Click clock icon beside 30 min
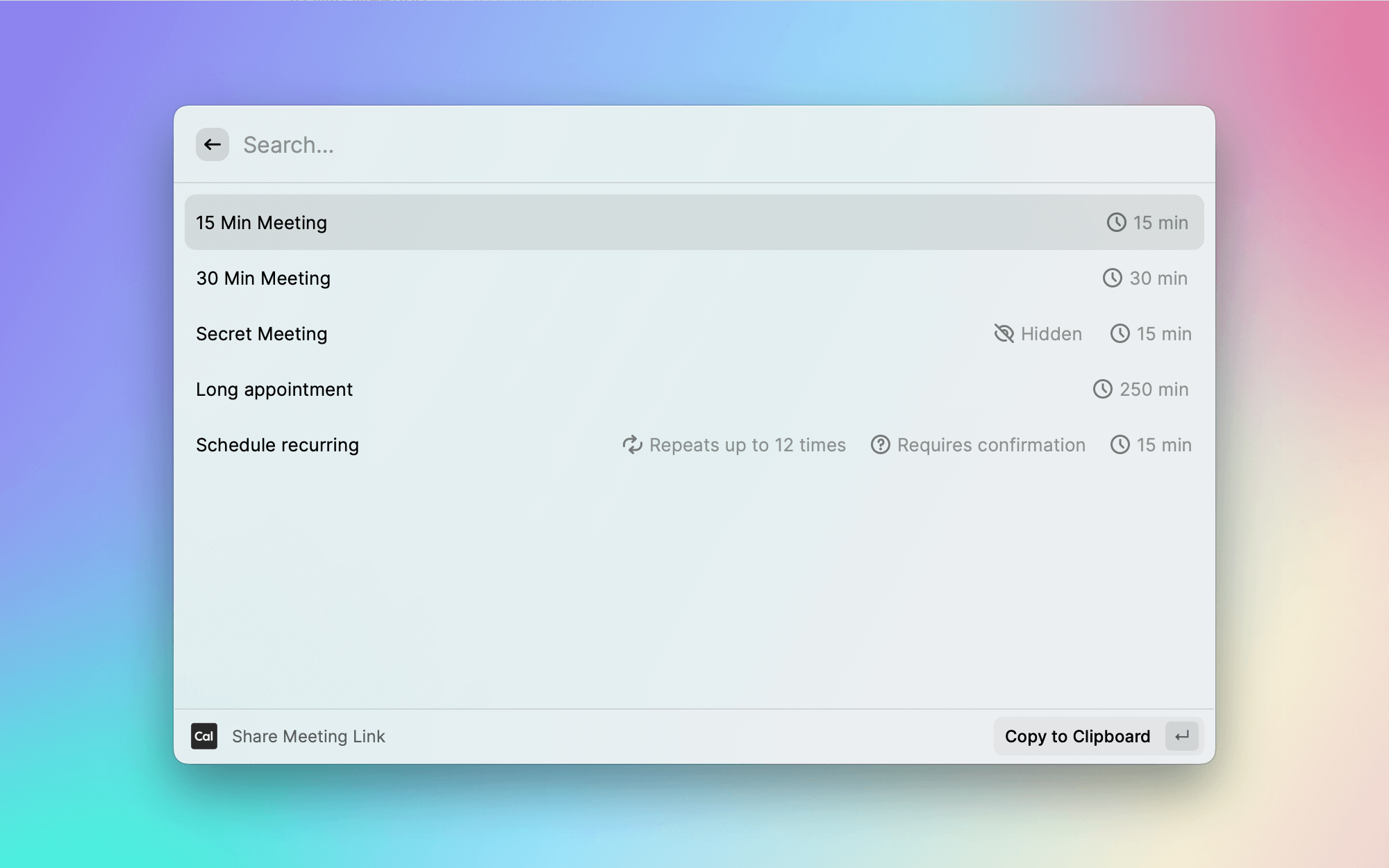 pyautogui.click(x=1112, y=278)
